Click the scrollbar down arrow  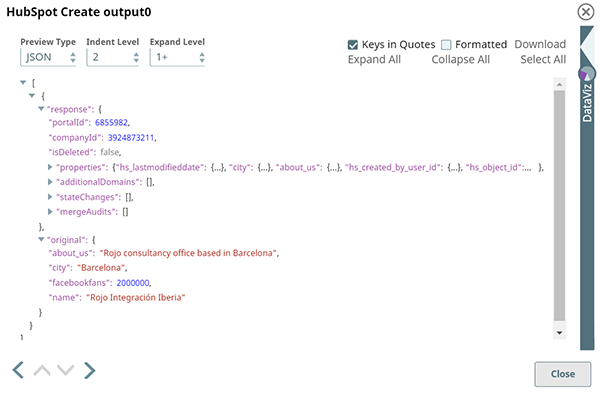559,333
